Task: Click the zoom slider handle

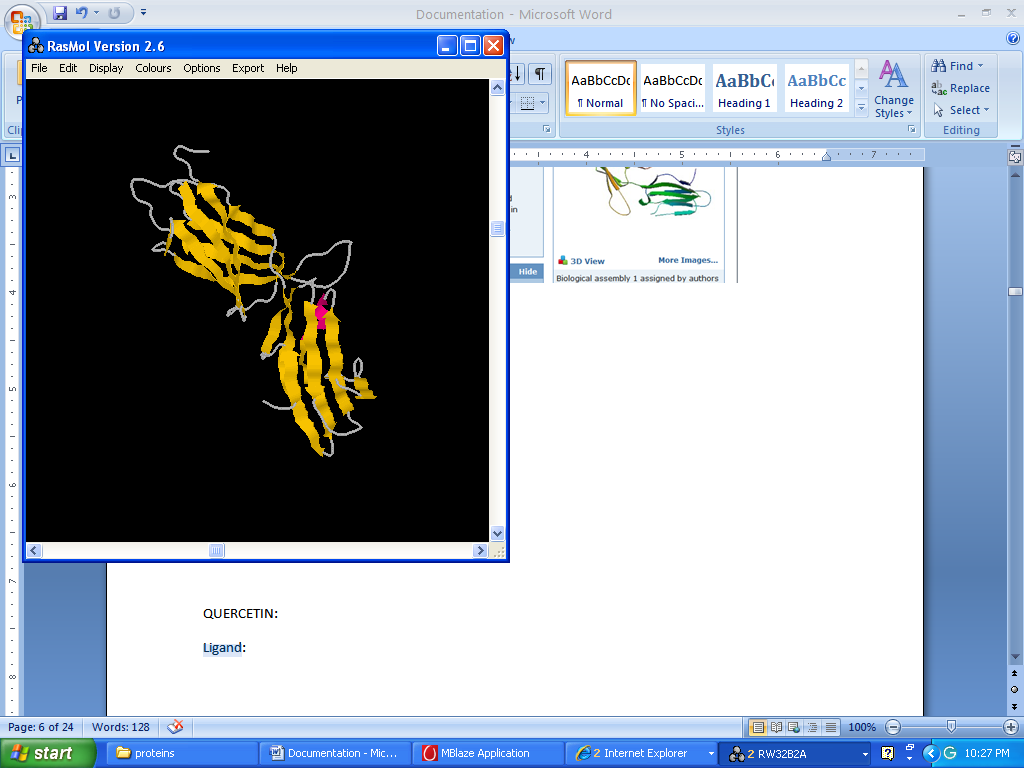Action: coord(951,727)
